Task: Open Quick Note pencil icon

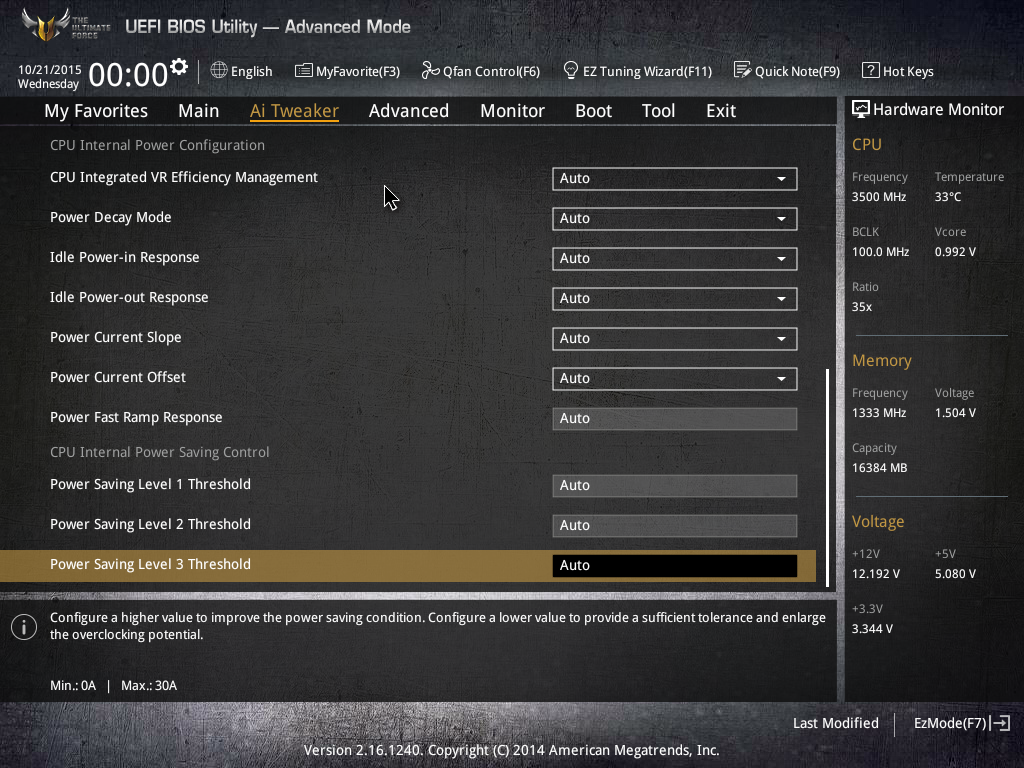Action: [x=742, y=70]
